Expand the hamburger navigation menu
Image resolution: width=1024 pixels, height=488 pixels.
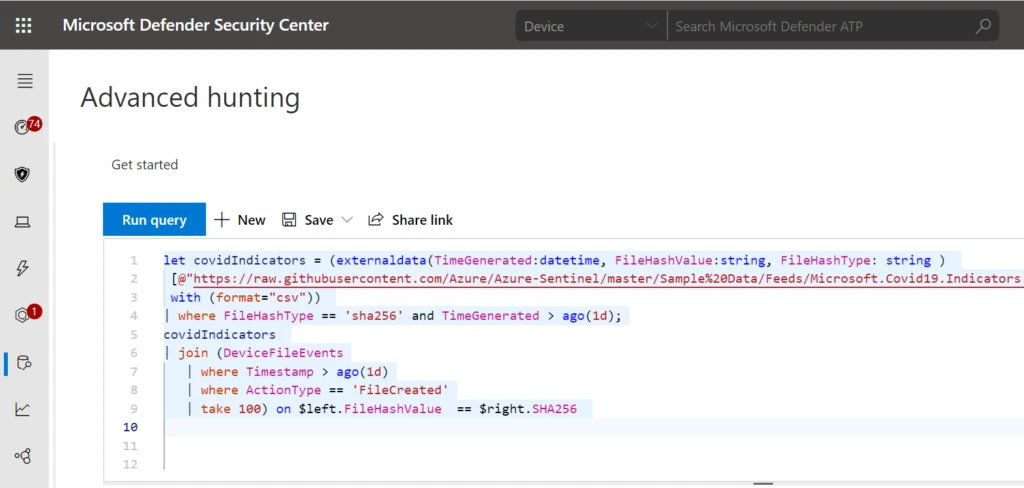[24, 81]
